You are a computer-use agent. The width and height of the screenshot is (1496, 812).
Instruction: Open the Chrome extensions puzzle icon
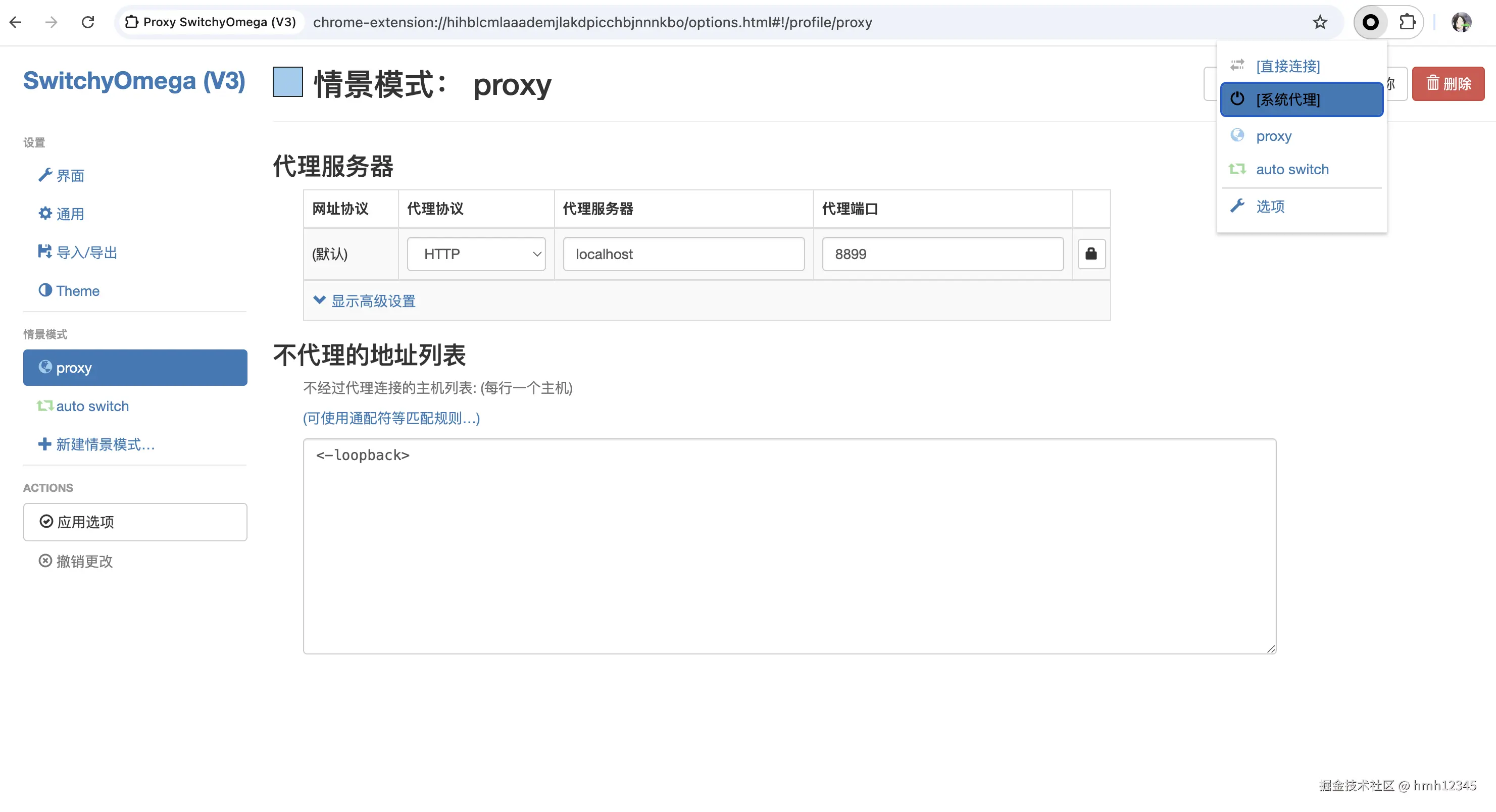click(1407, 22)
